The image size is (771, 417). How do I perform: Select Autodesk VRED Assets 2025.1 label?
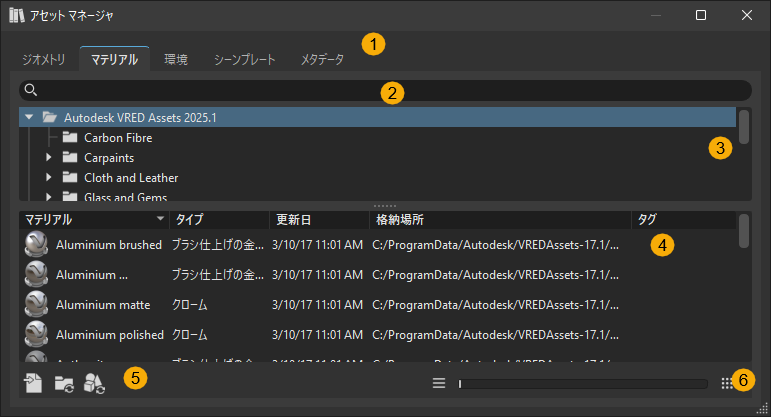(x=140, y=118)
